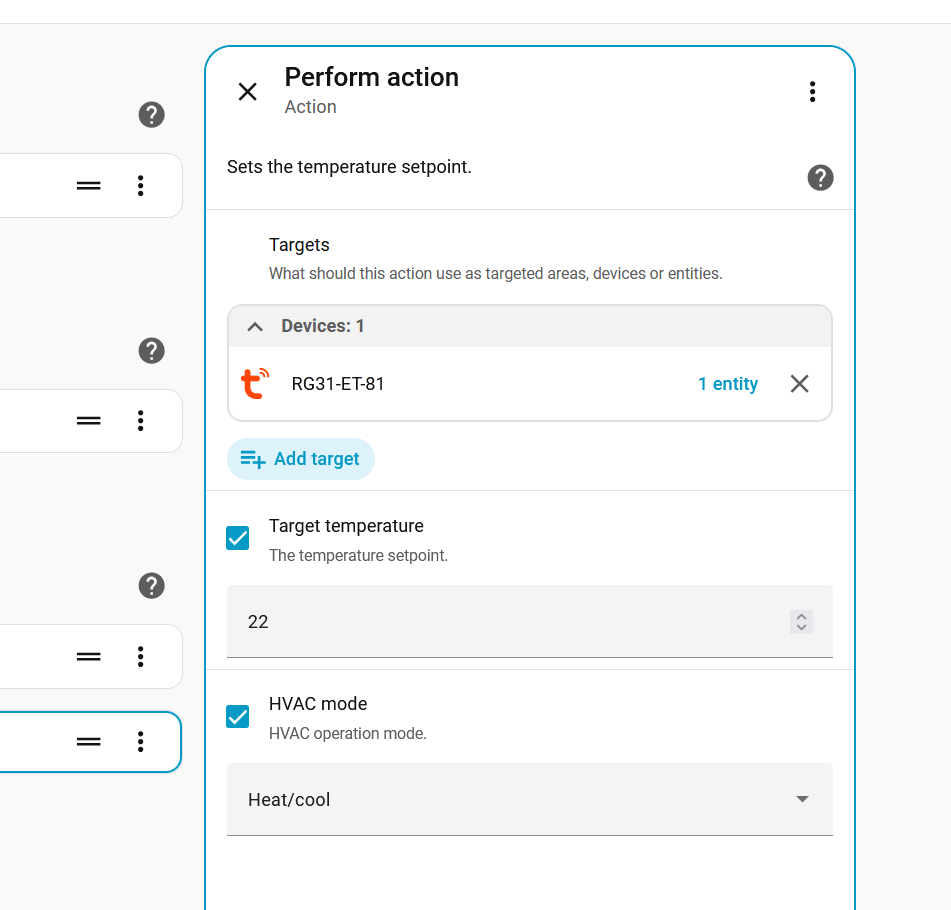Close the Perform action panel
The height and width of the screenshot is (910, 951).
pos(247,92)
